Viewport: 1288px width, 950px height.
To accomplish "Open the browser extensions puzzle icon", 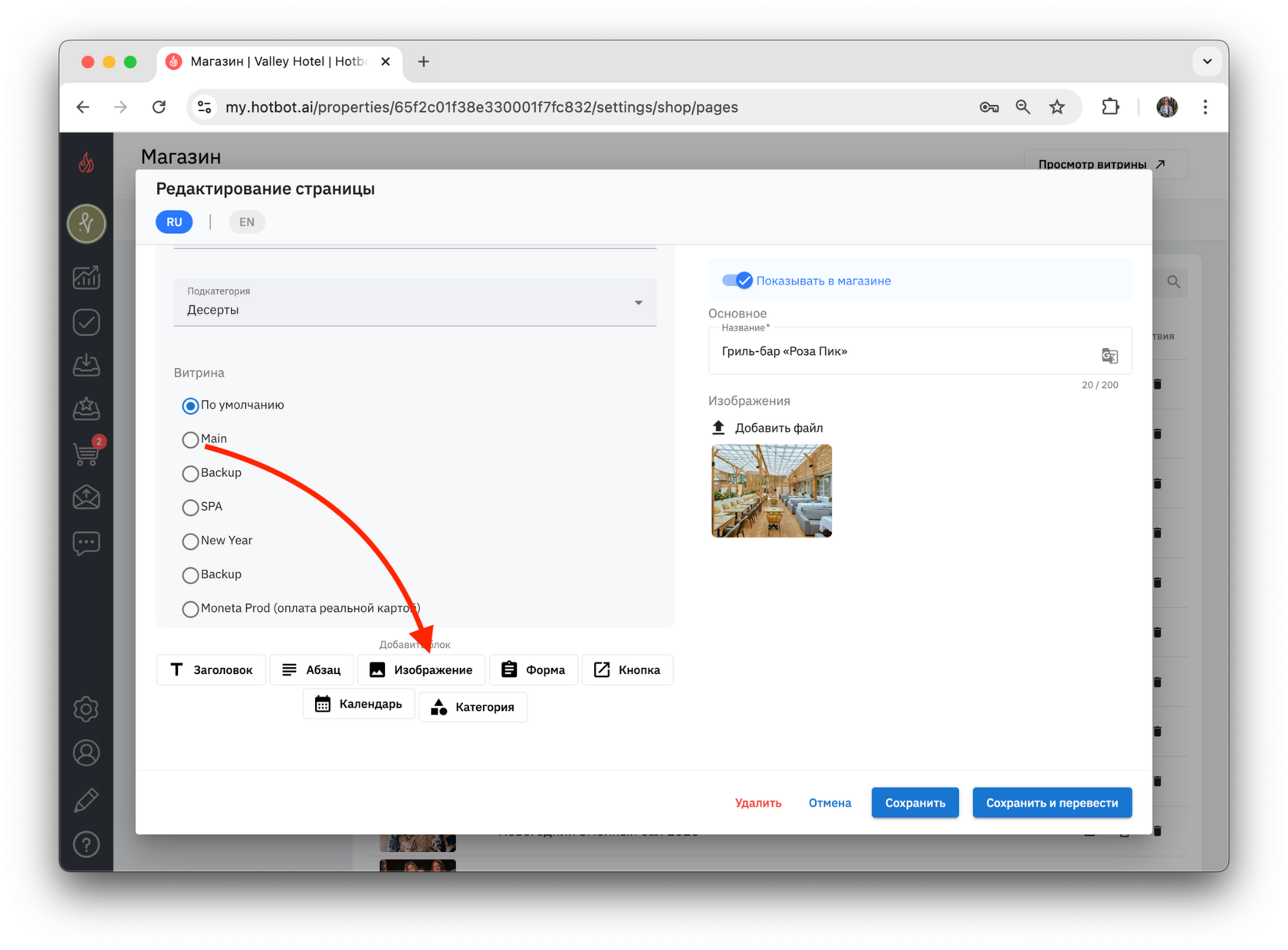I will pos(1110,107).
